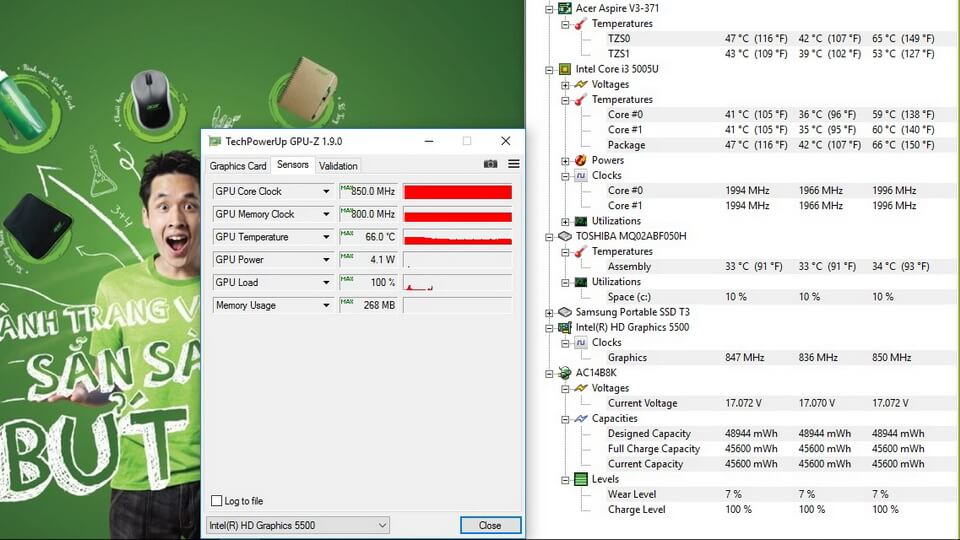Screen dimensions: 960x540
Task: Click the Close button in GPU-Z
Action: pyautogui.click(x=490, y=525)
